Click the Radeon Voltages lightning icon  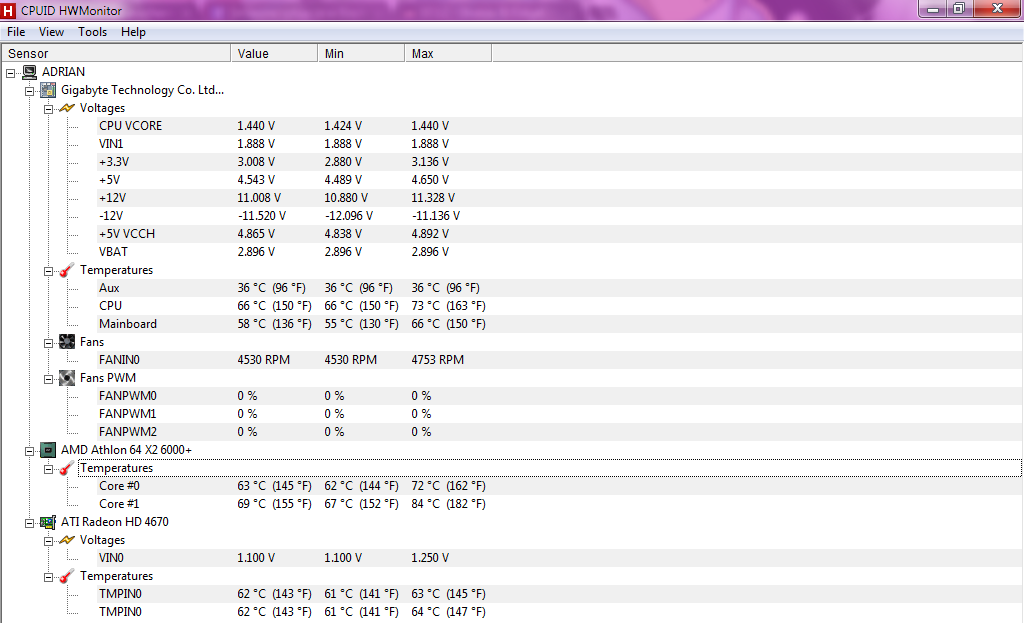coord(67,540)
